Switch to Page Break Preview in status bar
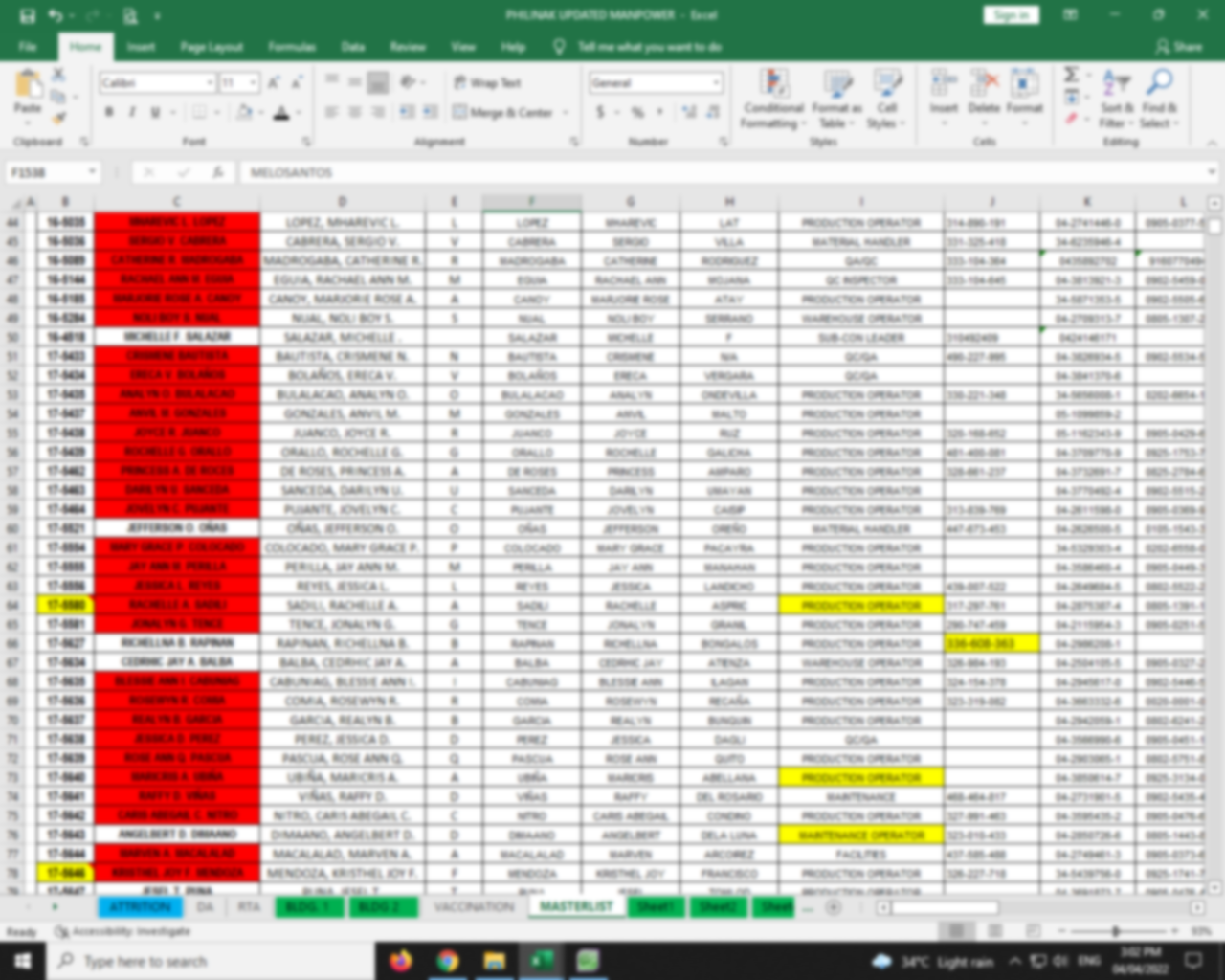Screen dimensions: 1225x980 pos(1035,930)
